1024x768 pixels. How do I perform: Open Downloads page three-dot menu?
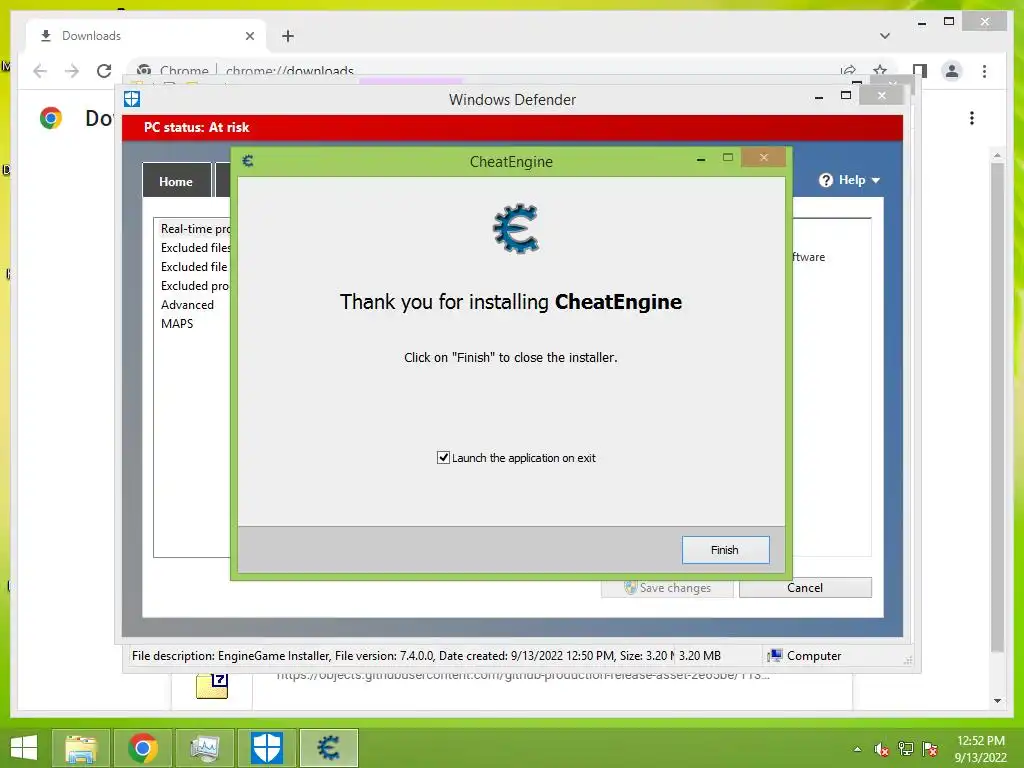(x=972, y=118)
